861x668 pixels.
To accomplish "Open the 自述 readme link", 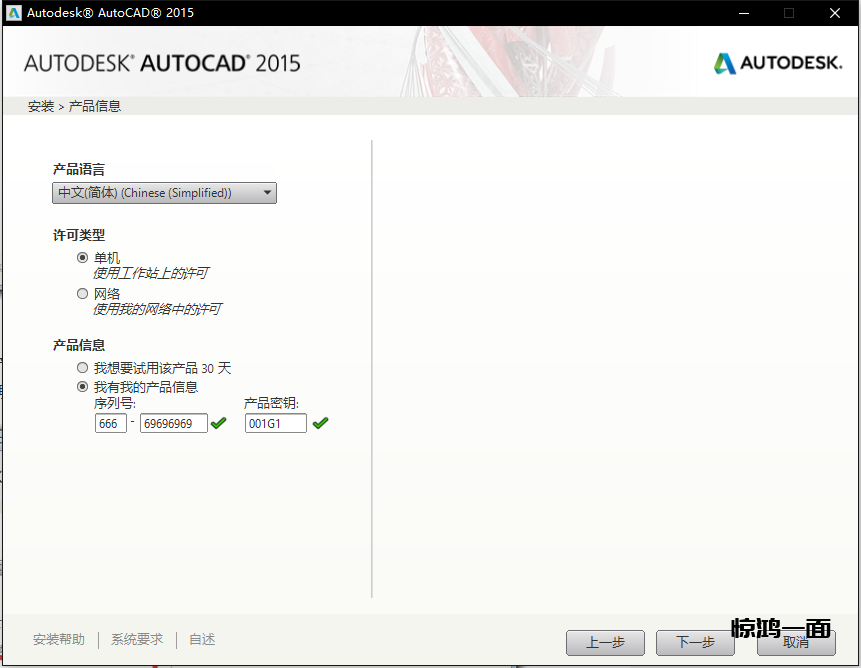I will click(x=202, y=639).
